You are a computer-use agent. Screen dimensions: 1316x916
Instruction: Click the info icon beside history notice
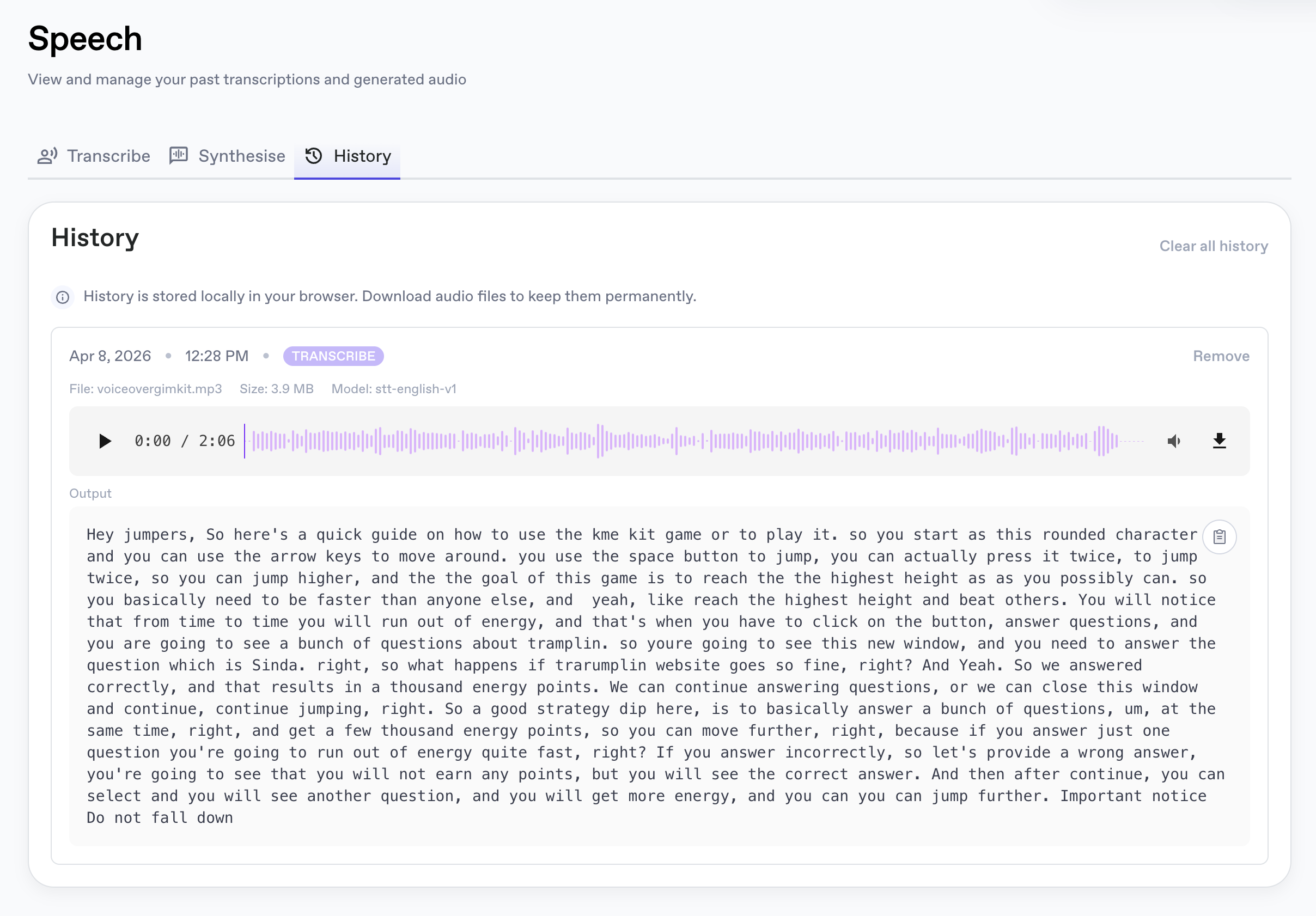coord(63,297)
